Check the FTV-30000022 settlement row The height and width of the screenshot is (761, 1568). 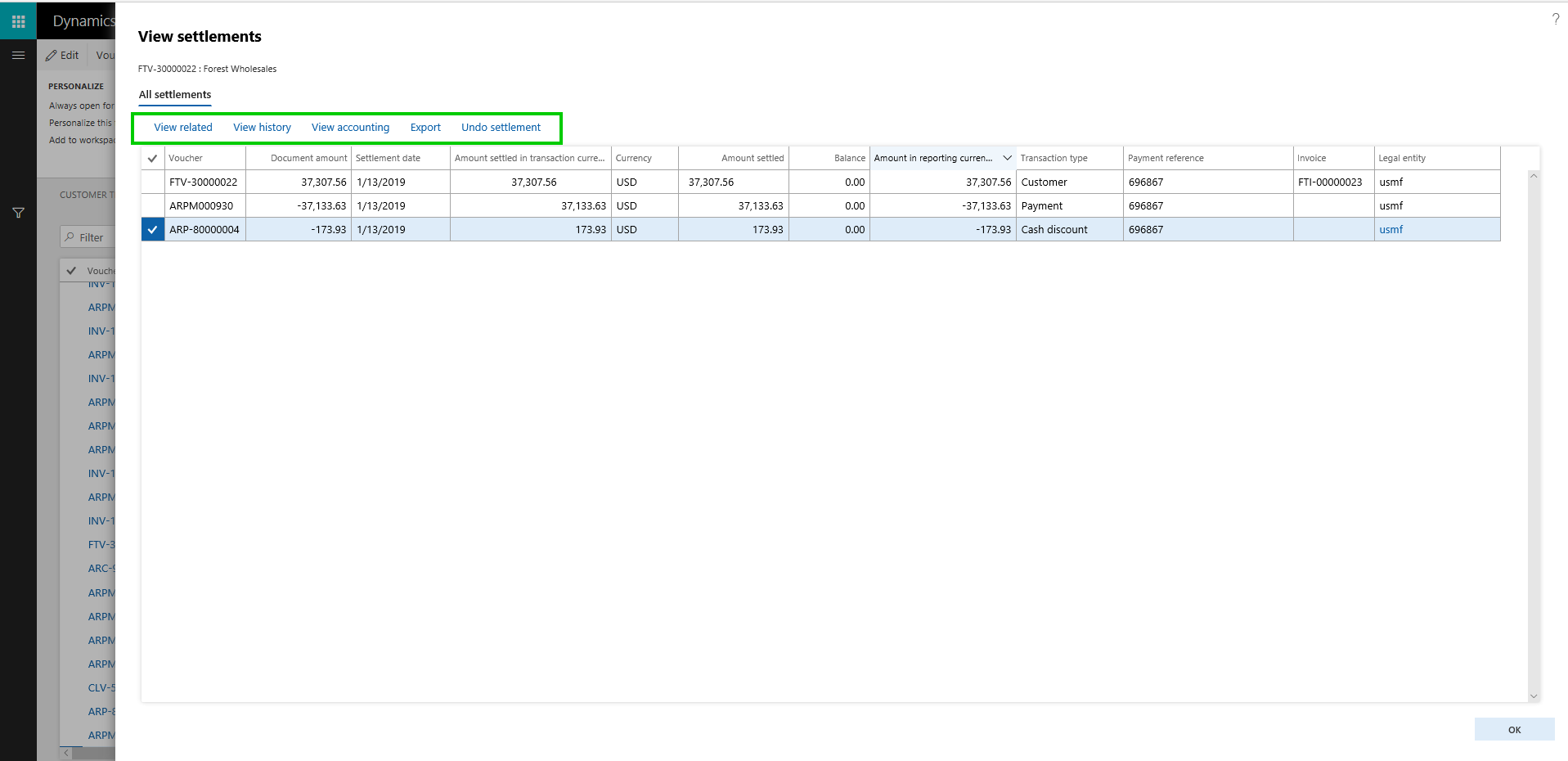click(152, 182)
